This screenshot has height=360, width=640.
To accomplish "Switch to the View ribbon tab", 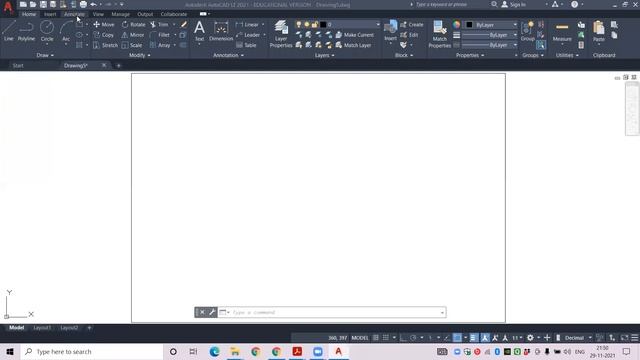I will 98,14.
